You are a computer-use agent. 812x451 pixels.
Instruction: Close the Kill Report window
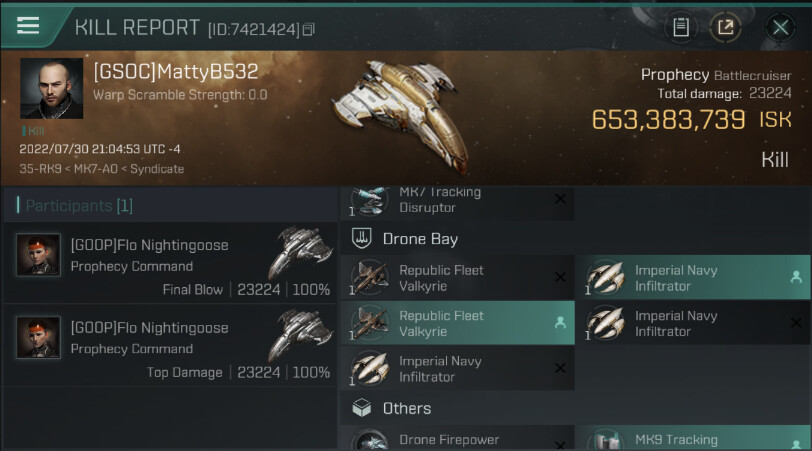click(781, 27)
